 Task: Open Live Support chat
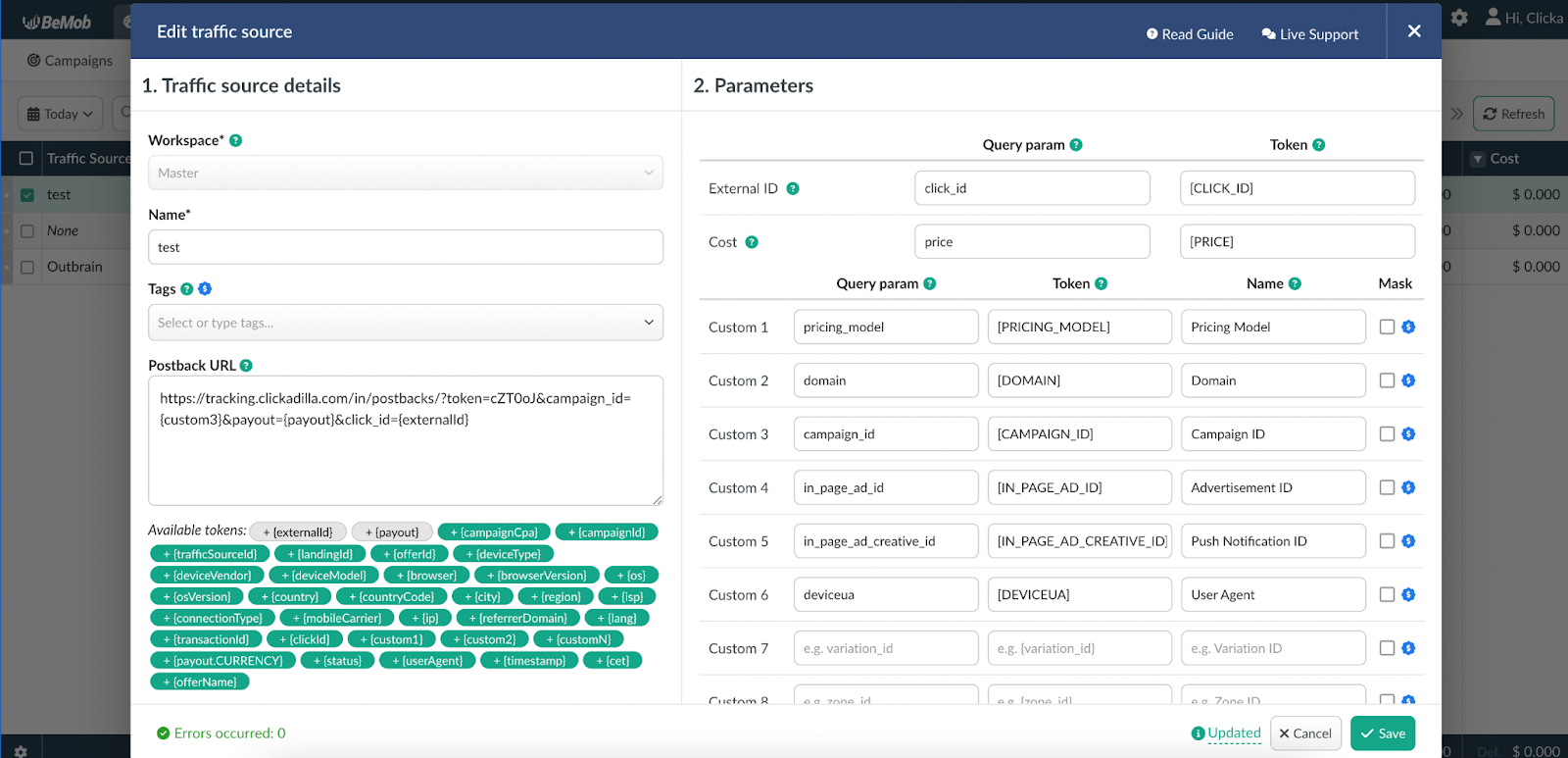click(x=1309, y=34)
